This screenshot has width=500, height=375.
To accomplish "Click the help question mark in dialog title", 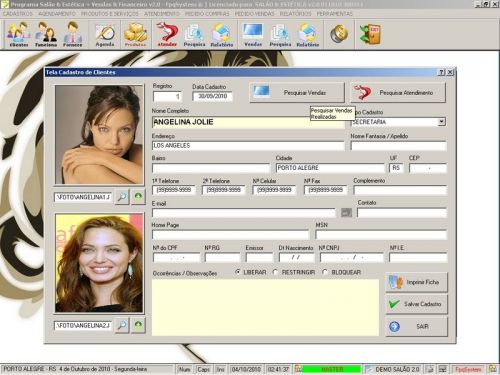I will tap(441, 72).
